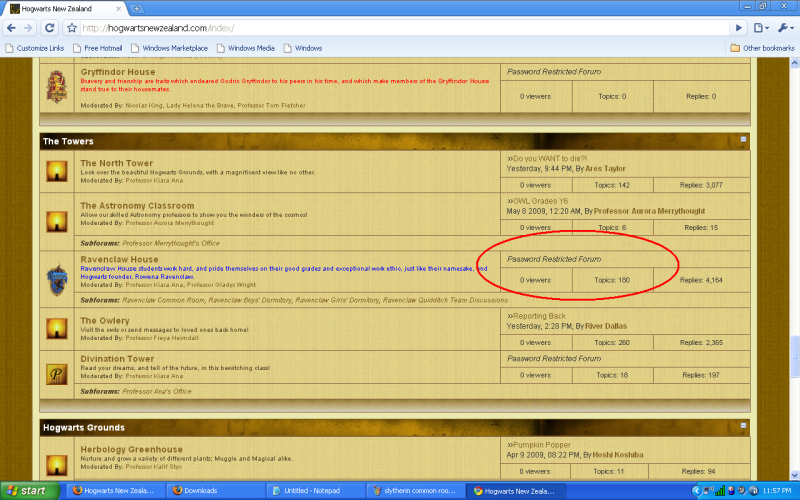Open a new browser tab
The width and height of the screenshot is (800, 500).
click(x=137, y=8)
